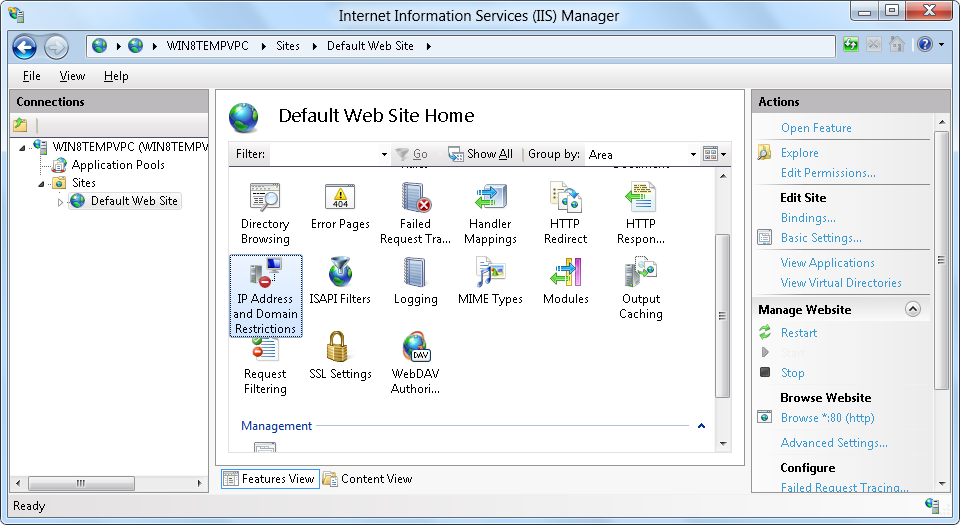
Task: Click the Explore action link
Action: [799, 153]
